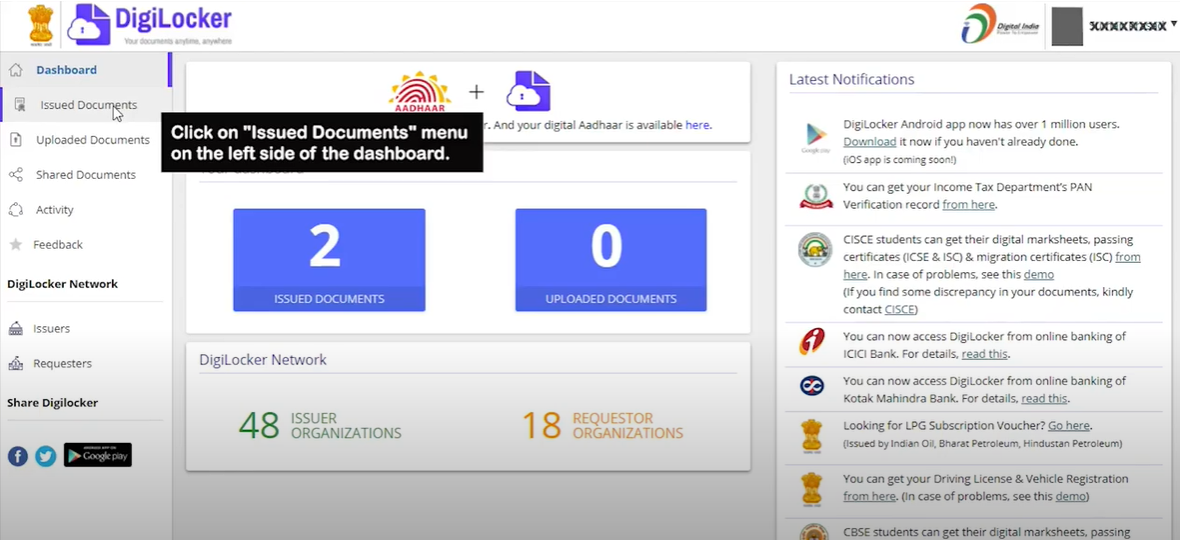This screenshot has width=1180, height=540.
Task: Click the Uploaded Documents sidebar icon
Action: 16,140
